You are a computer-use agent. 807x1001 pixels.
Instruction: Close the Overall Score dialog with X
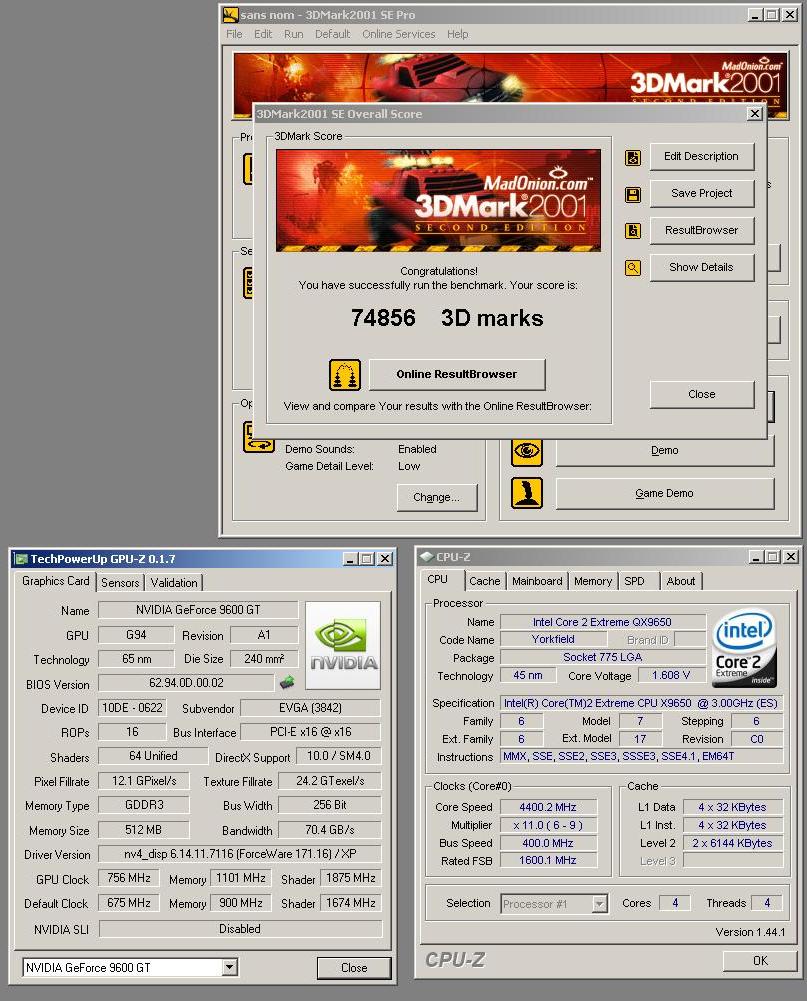click(755, 114)
